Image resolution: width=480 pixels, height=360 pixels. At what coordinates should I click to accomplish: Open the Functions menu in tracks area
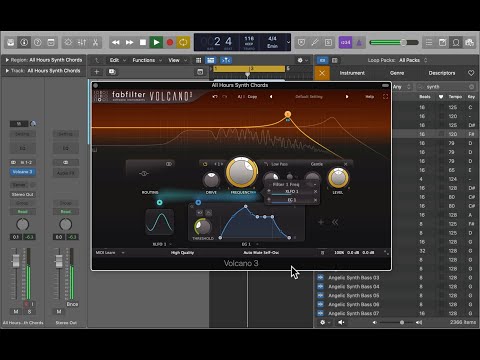point(147,60)
